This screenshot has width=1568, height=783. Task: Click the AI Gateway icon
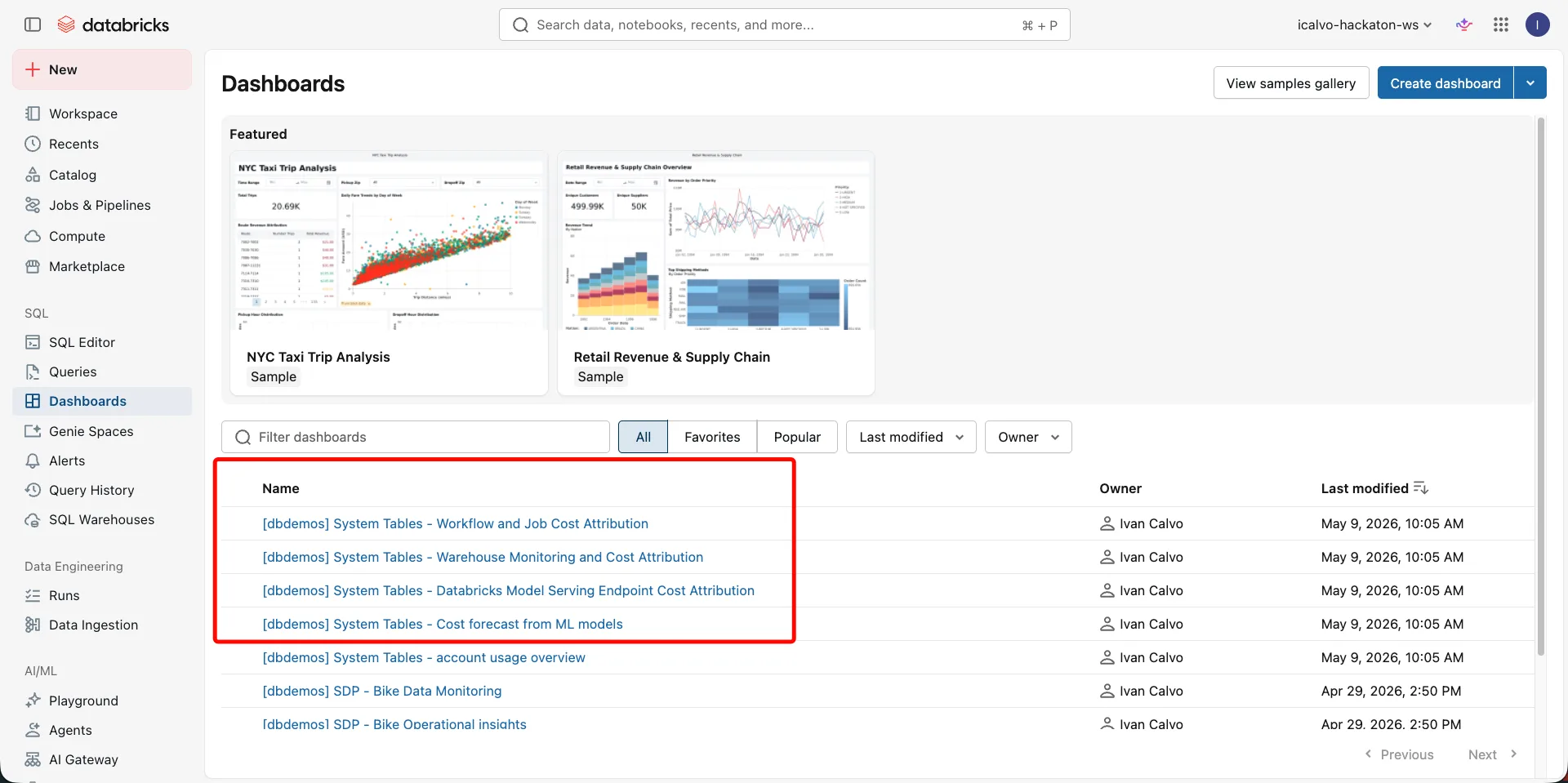tap(33, 759)
